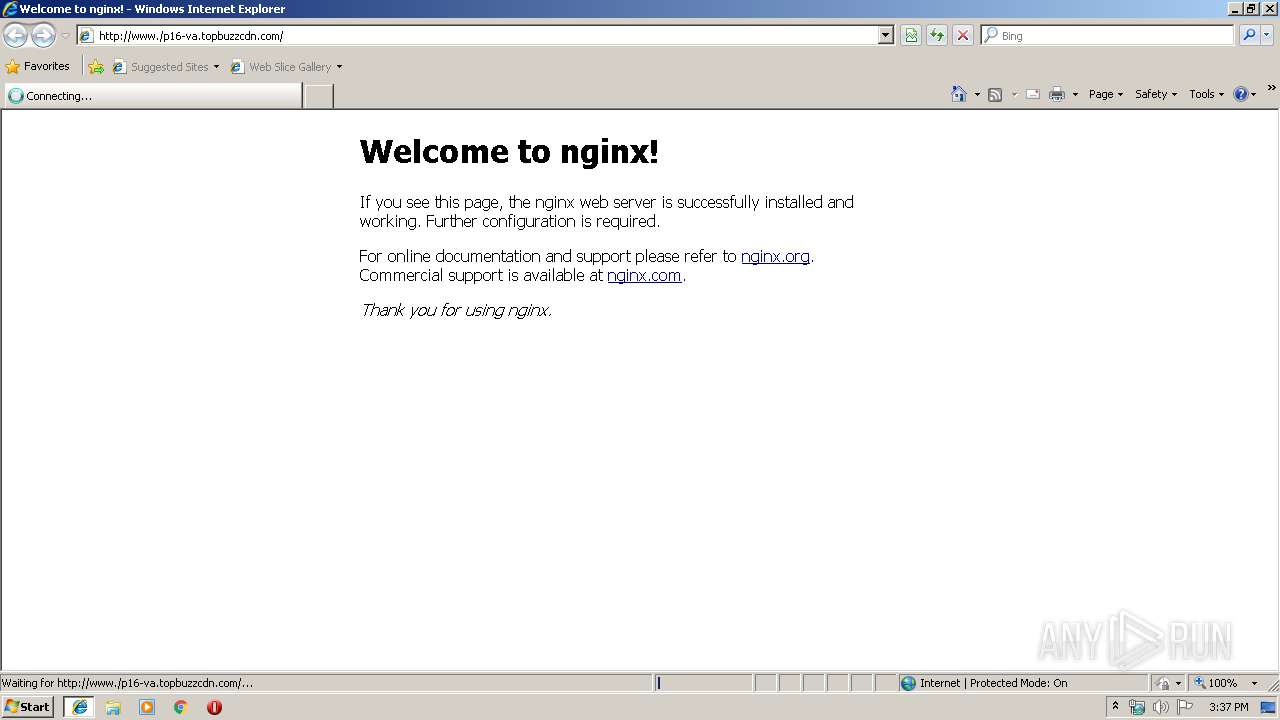The image size is (1280, 720).
Task: Expand the zoom level dropdown arrow
Action: click(x=1254, y=683)
